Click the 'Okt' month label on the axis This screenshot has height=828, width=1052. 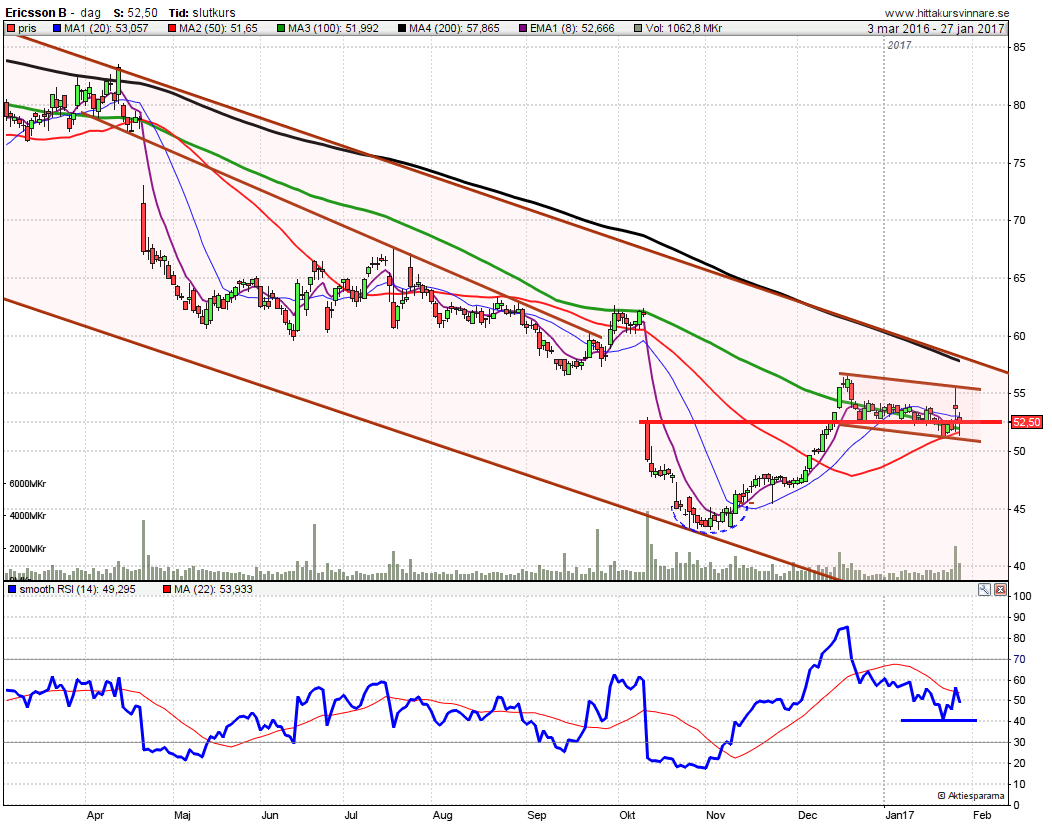point(627,815)
